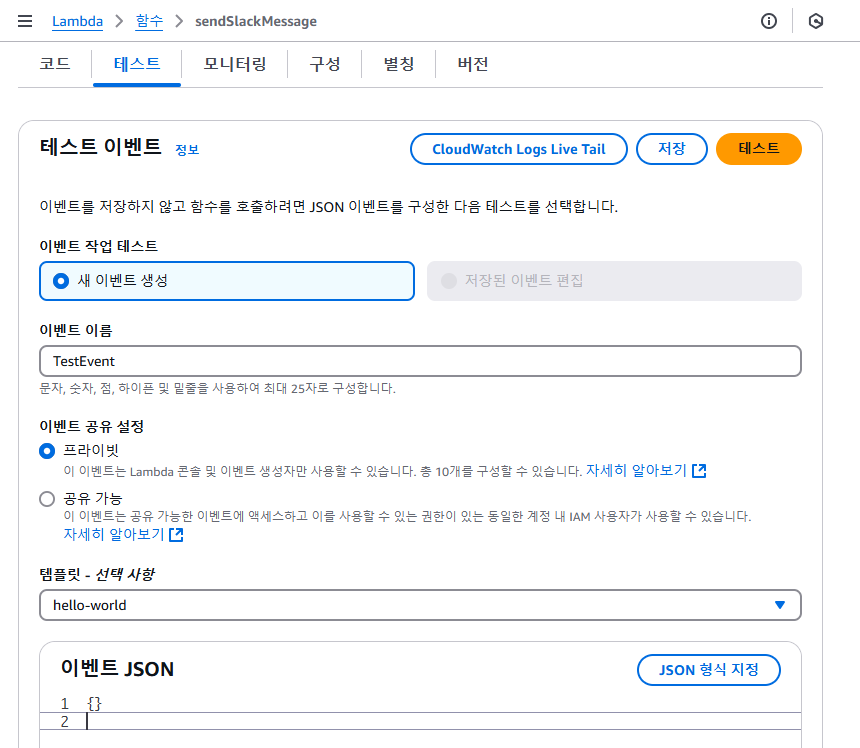The image size is (860, 748).
Task: Click the template dropdown arrow
Action: [x=779, y=605]
